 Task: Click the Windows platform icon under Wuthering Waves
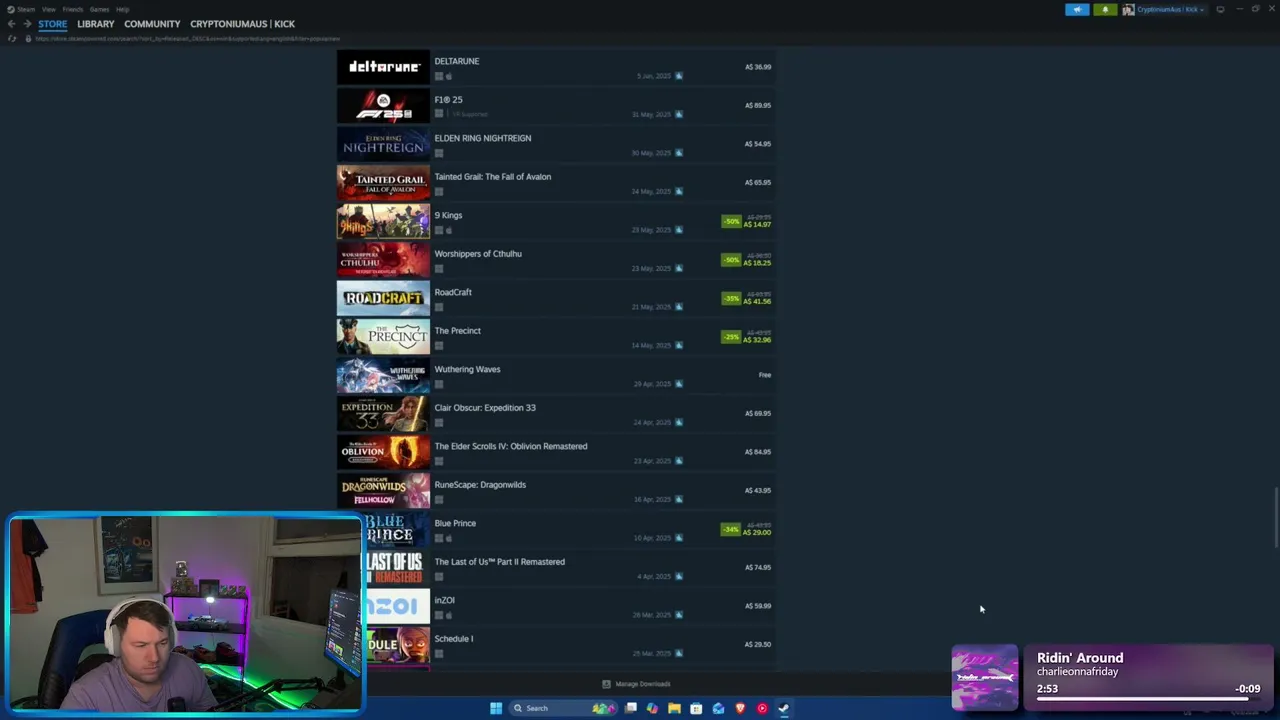[438, 384]
